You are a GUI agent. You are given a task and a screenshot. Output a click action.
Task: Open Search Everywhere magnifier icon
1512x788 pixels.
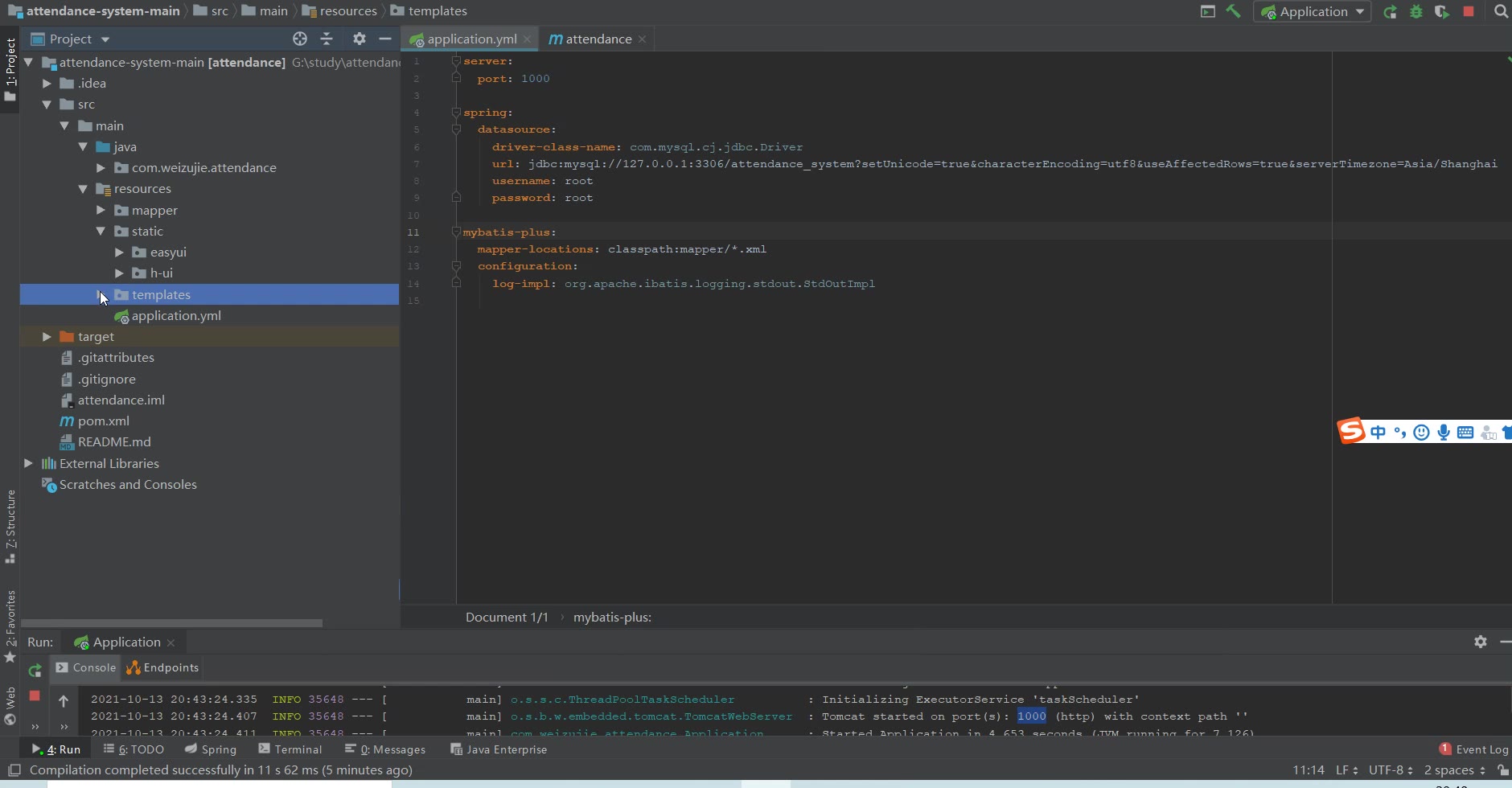pyautogui.click(x=1501, y=11)
